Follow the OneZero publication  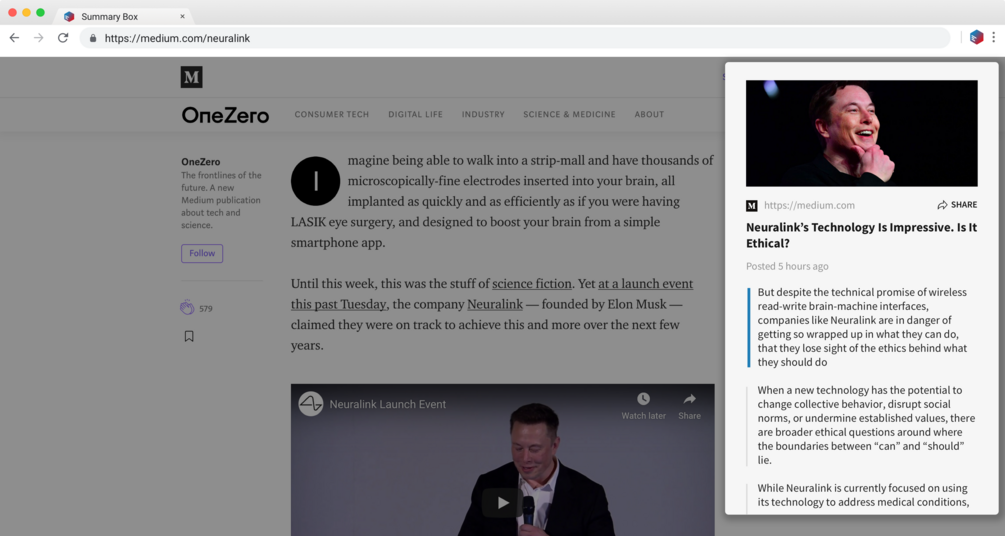(202, 253)
